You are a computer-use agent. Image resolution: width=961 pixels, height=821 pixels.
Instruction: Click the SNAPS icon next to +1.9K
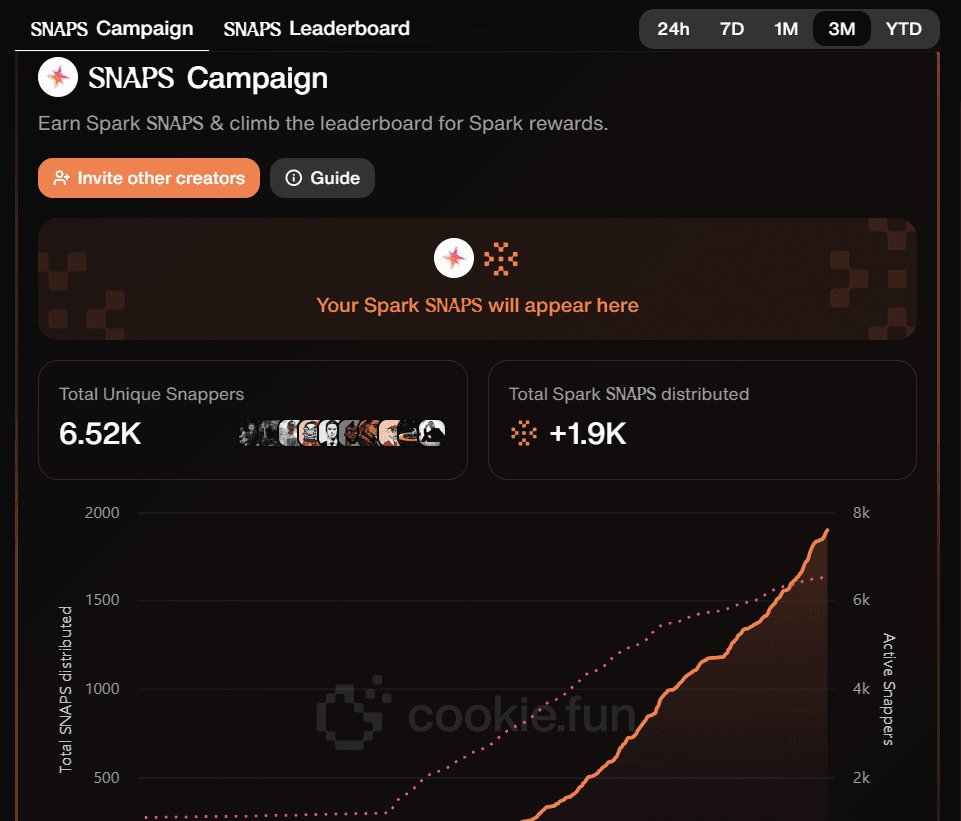tap(523, 432)
